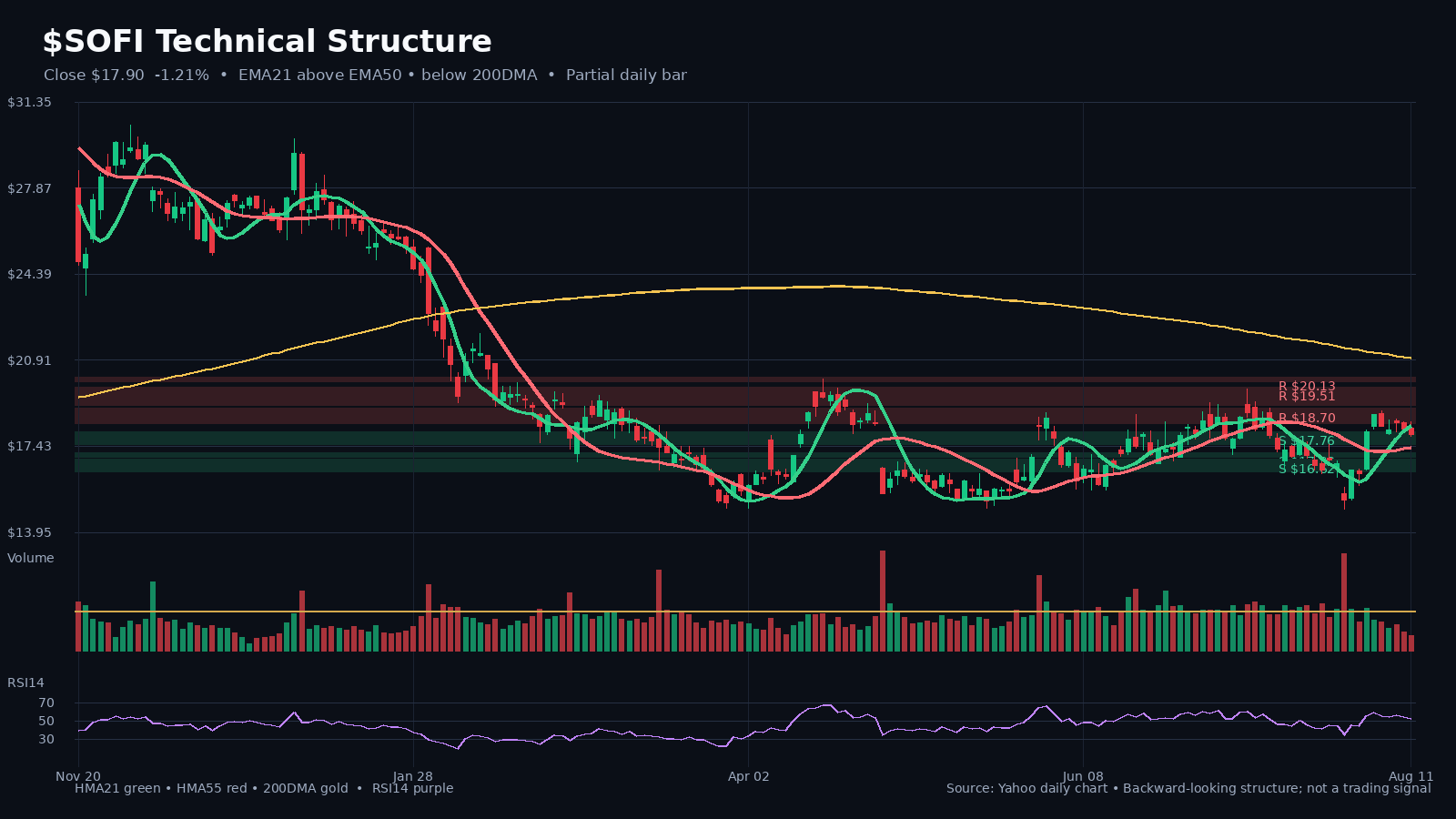
Task: Click the "R $19.51" resistance label
Action: [x=1307, y=396]
